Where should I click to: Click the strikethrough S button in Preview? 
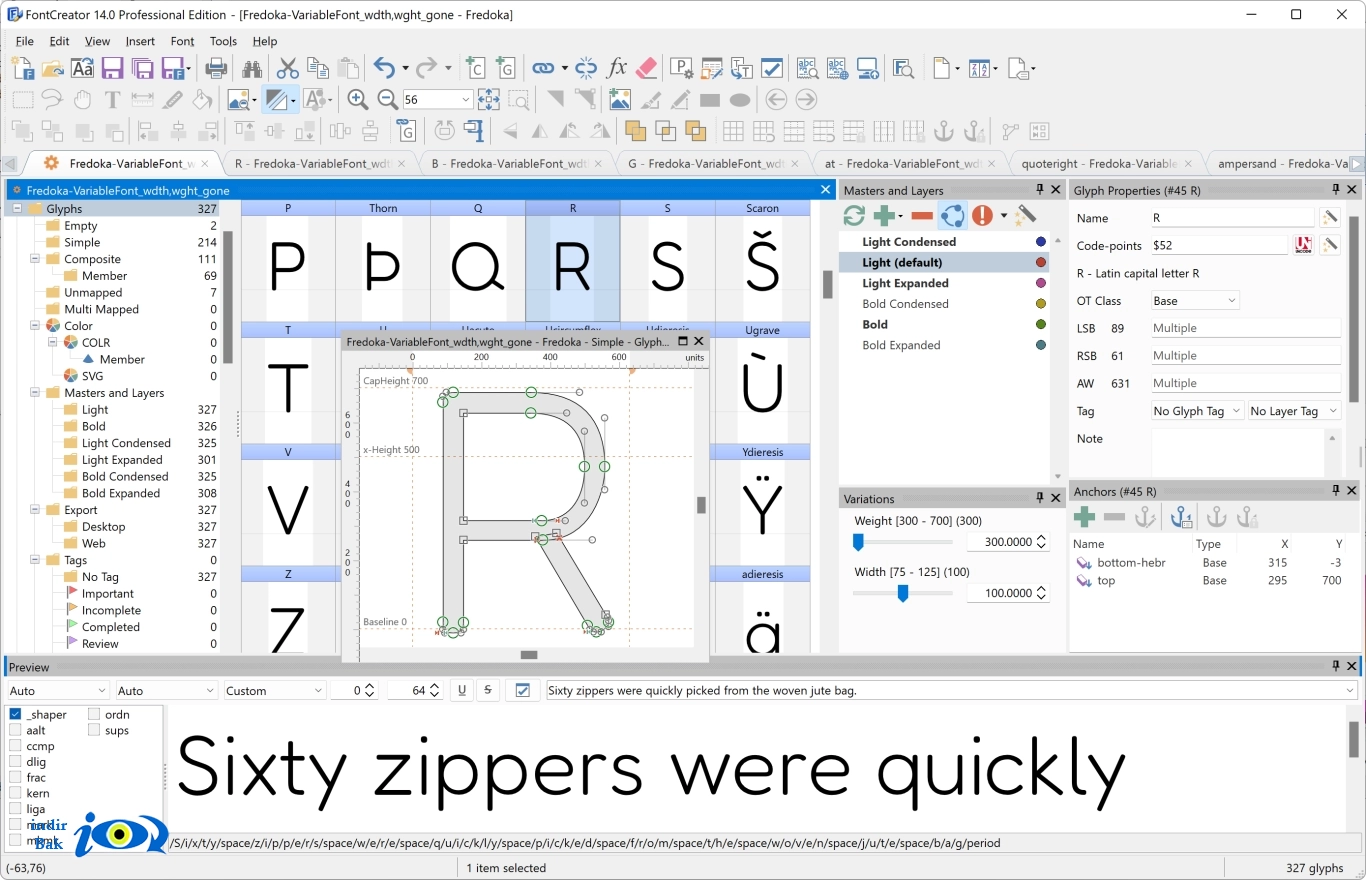point(487,690)
